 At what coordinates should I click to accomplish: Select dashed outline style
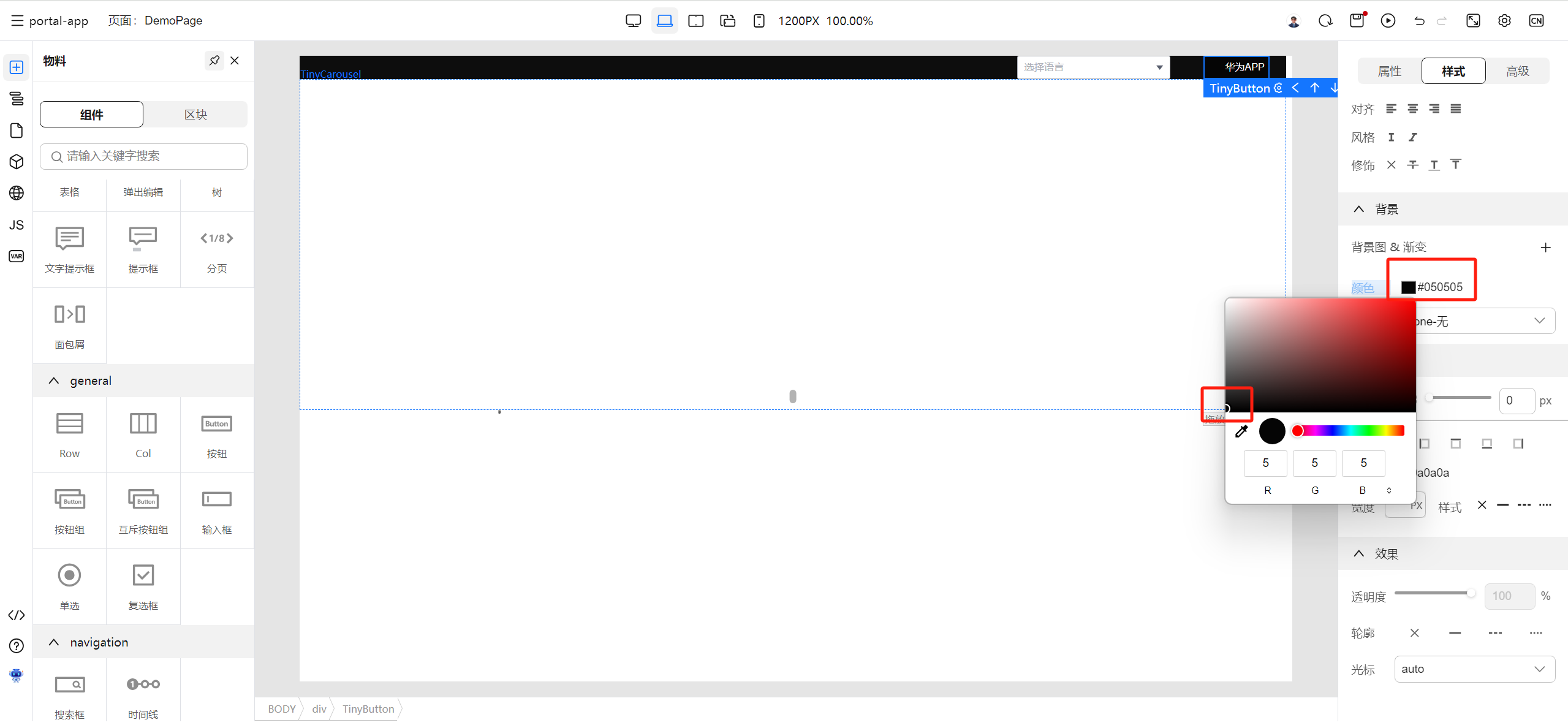point(1495,633)
